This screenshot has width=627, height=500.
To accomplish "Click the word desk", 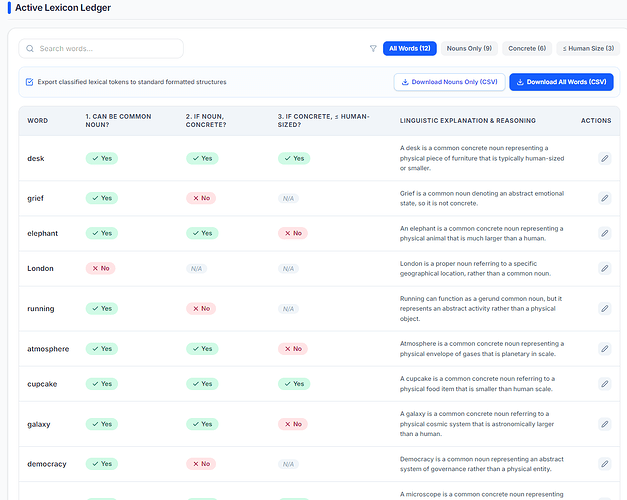I will click(36, 158).
